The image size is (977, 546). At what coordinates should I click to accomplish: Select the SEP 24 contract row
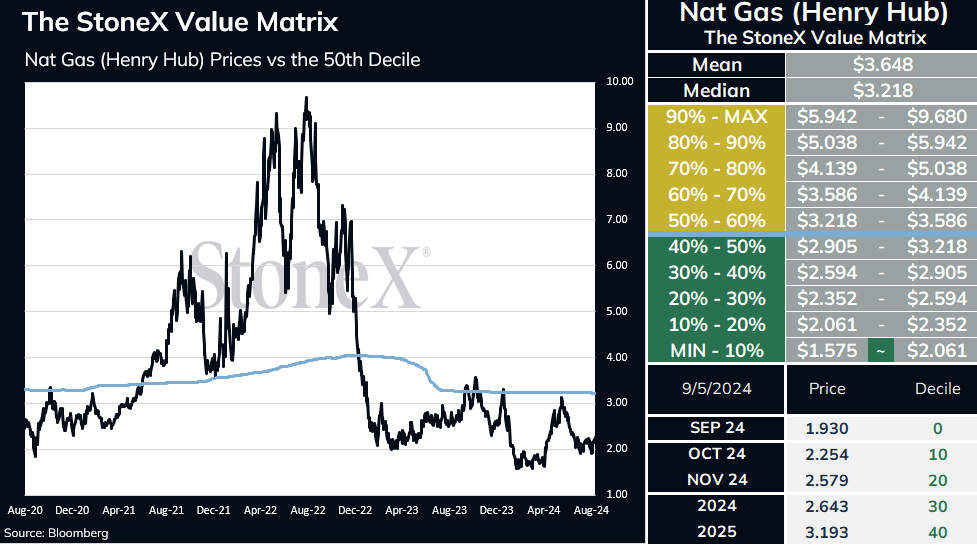point(813,428)
